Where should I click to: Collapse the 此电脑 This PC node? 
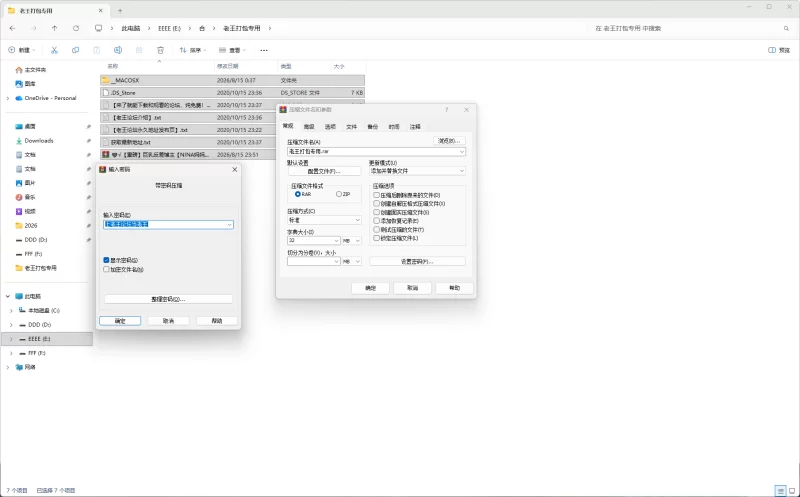pyautogui.click(x=8, y=296)
